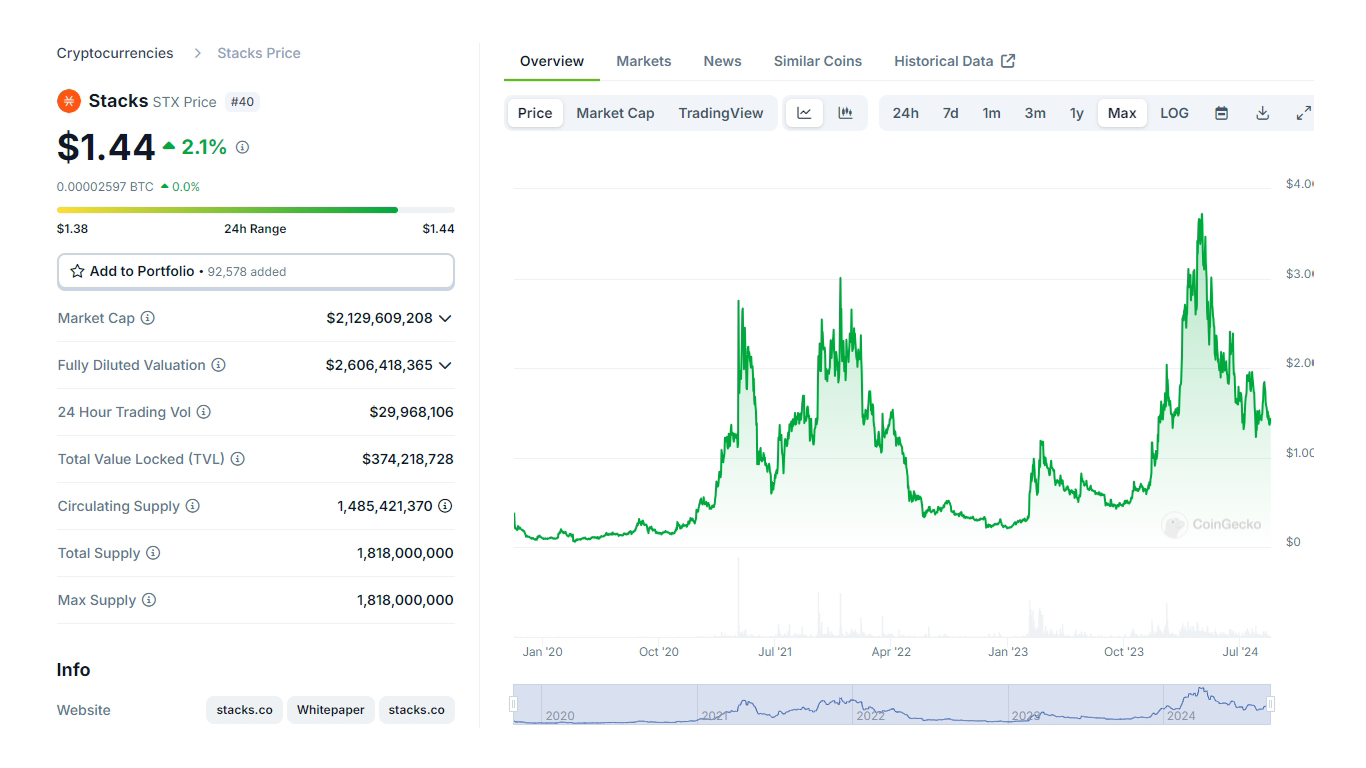Click the $374,218,728 TVL value
Screen dimensions: 1366x768
[408, 459]
